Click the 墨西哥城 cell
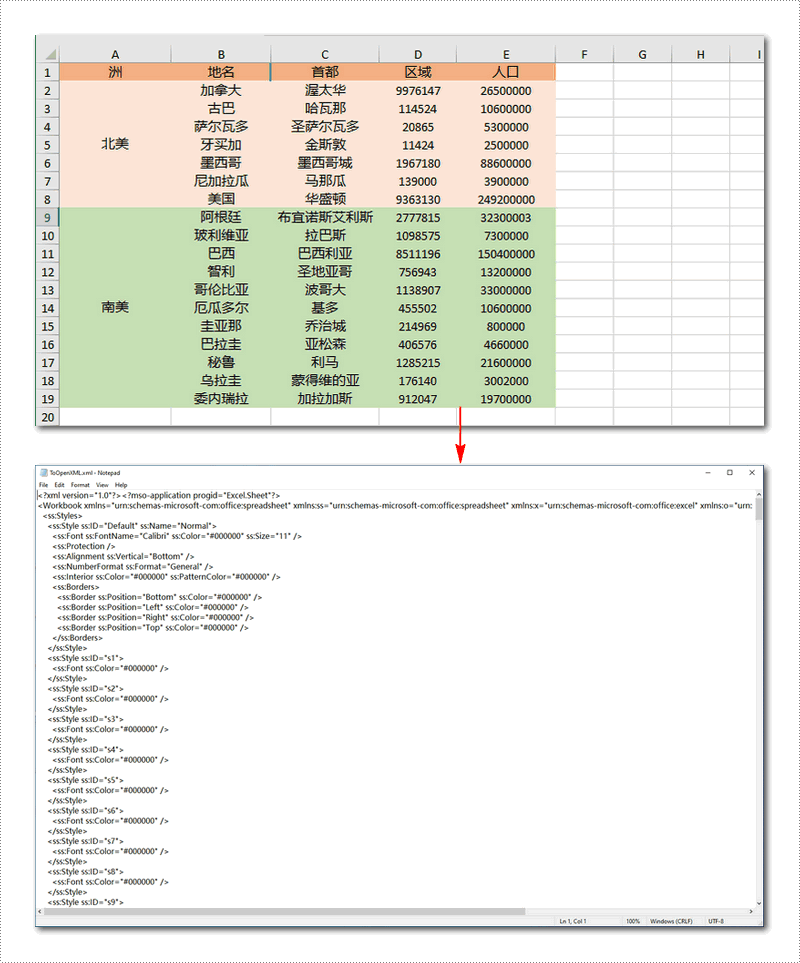Screen dimensions: 800x963 pyautogui.click(x=325, y=163)
